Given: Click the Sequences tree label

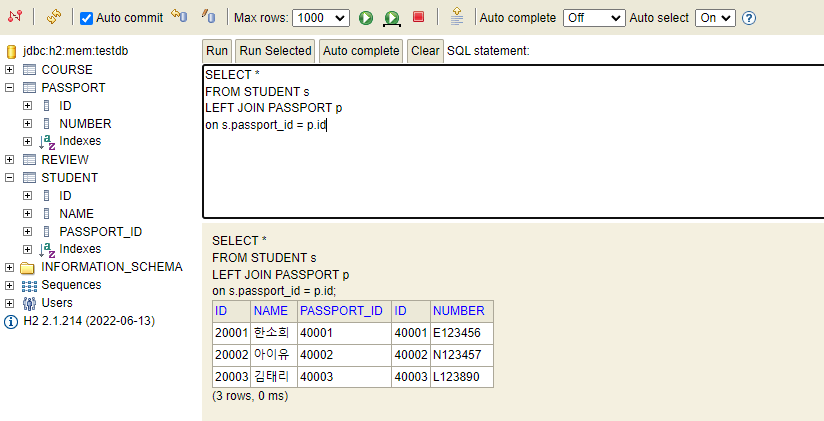Looking at the screenshot, I should click(71, 285).
